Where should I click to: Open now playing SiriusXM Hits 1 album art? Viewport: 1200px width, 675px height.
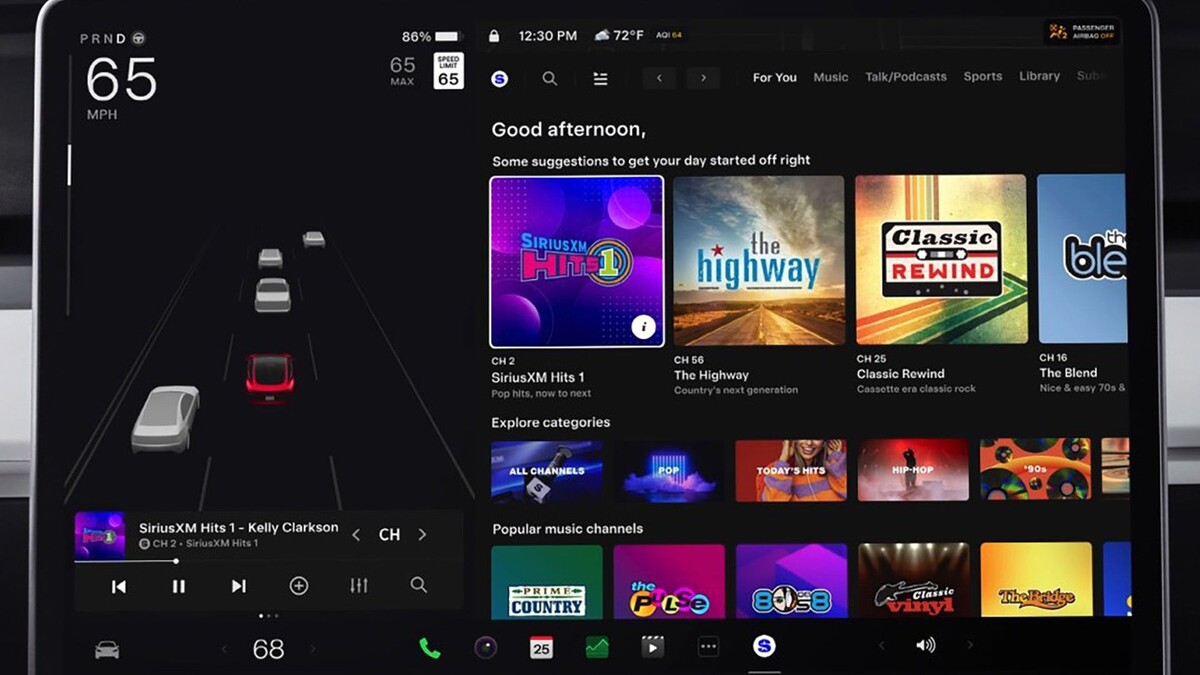click(x=100, y=535)
